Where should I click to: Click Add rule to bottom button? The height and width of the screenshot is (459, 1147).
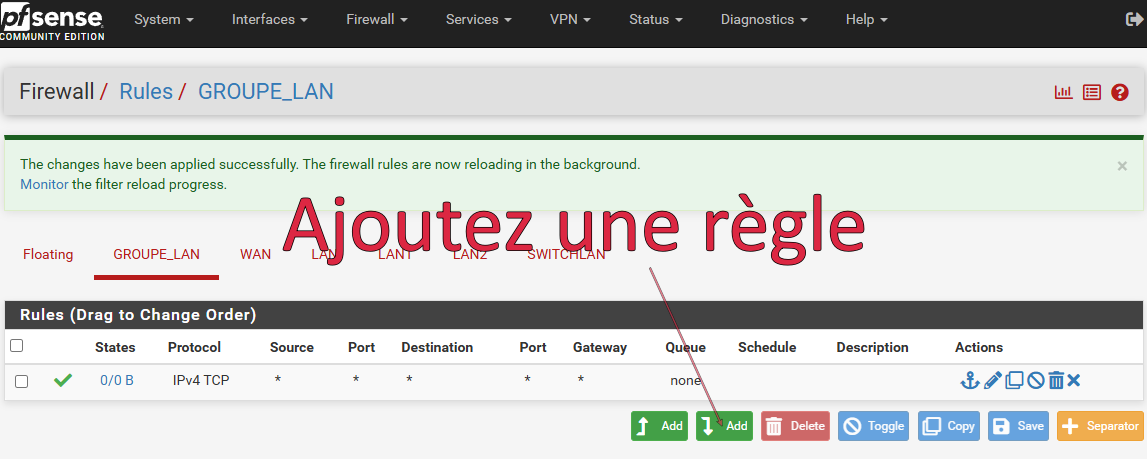point(724,426)
